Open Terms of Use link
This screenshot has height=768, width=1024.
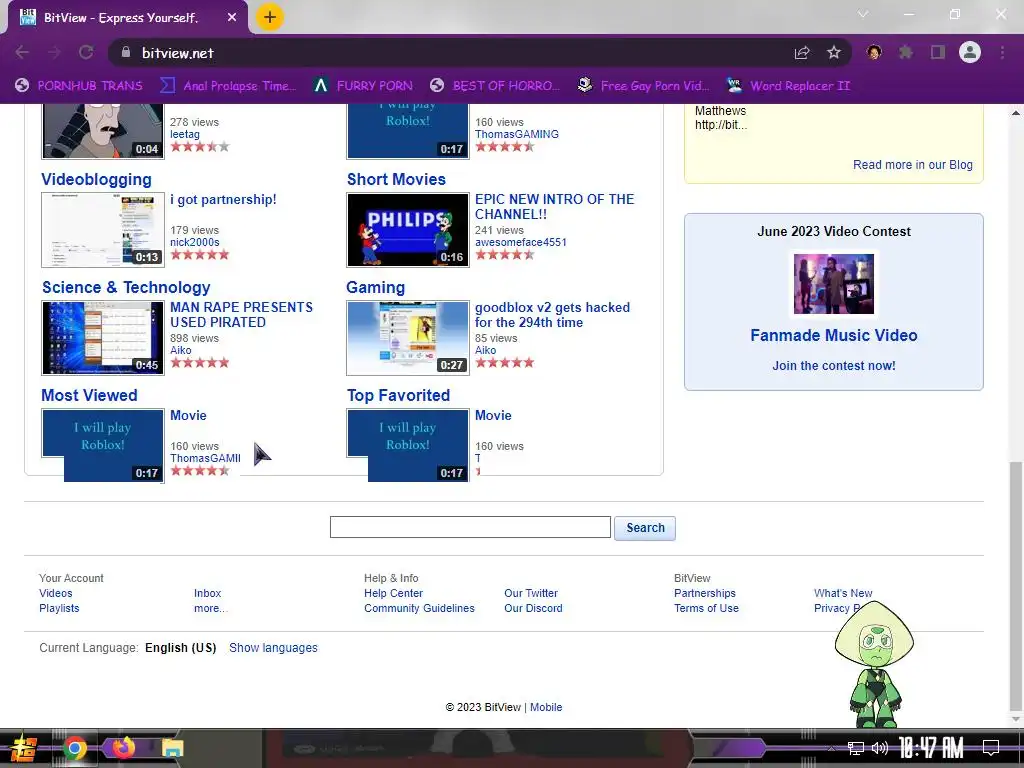click(x=706, y=608)
